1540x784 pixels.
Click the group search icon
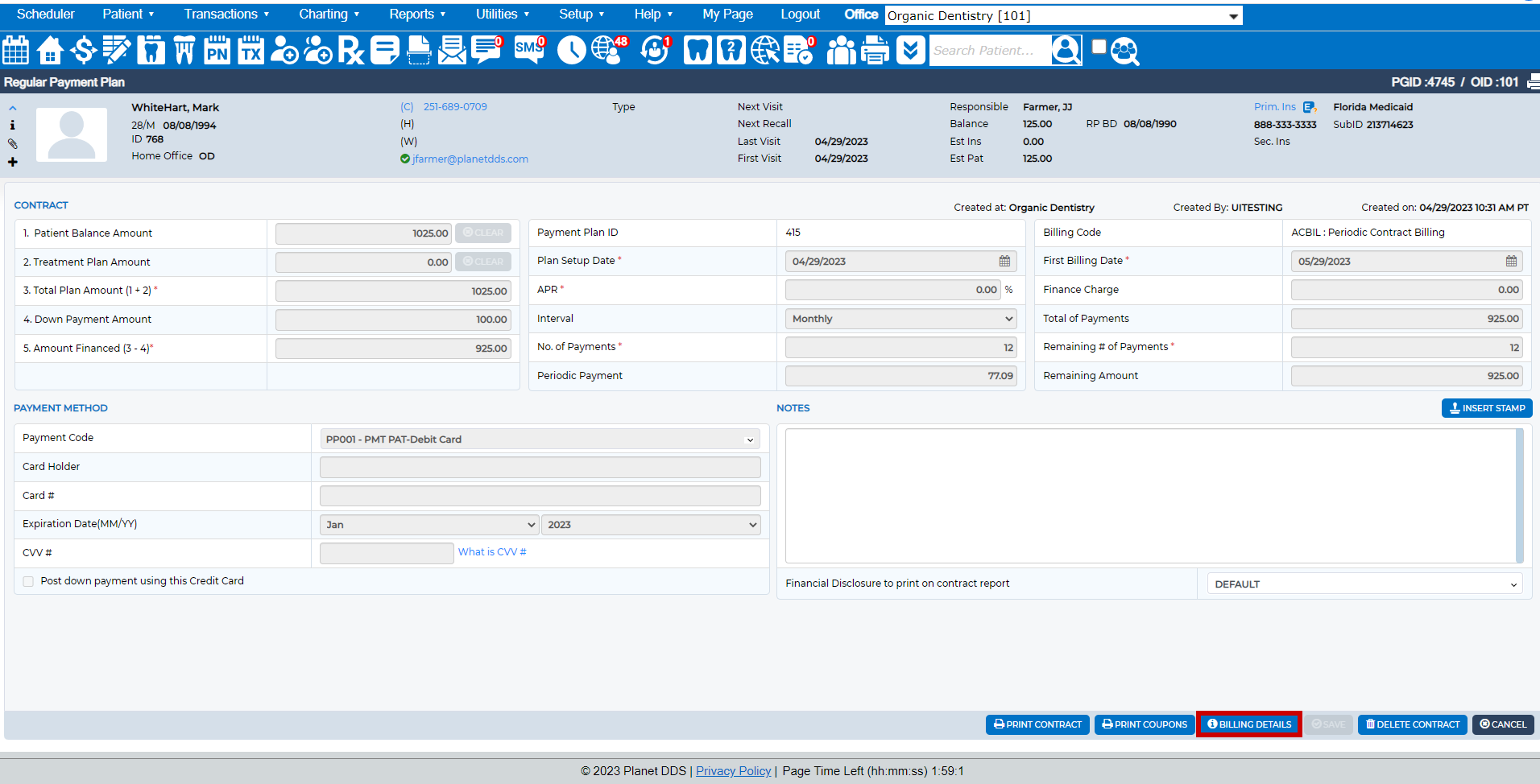click(1124, 51)
